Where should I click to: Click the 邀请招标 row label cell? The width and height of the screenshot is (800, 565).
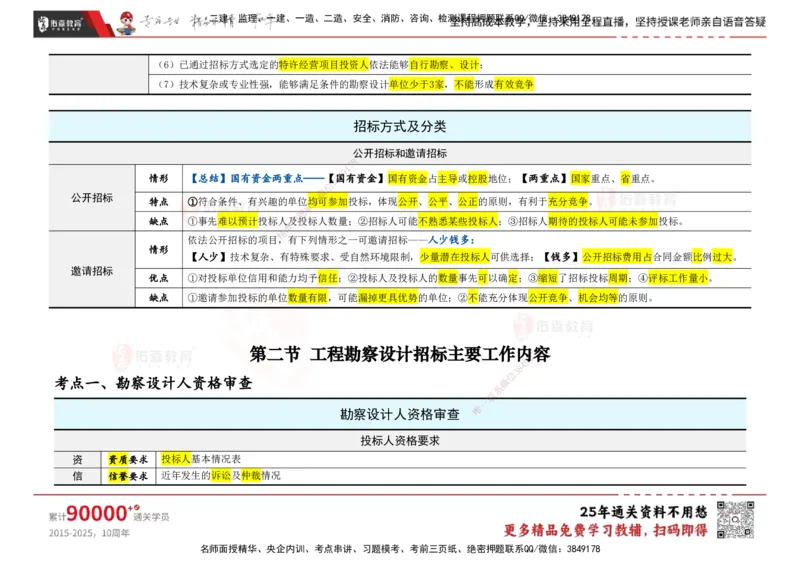click(x=92, y=271)
